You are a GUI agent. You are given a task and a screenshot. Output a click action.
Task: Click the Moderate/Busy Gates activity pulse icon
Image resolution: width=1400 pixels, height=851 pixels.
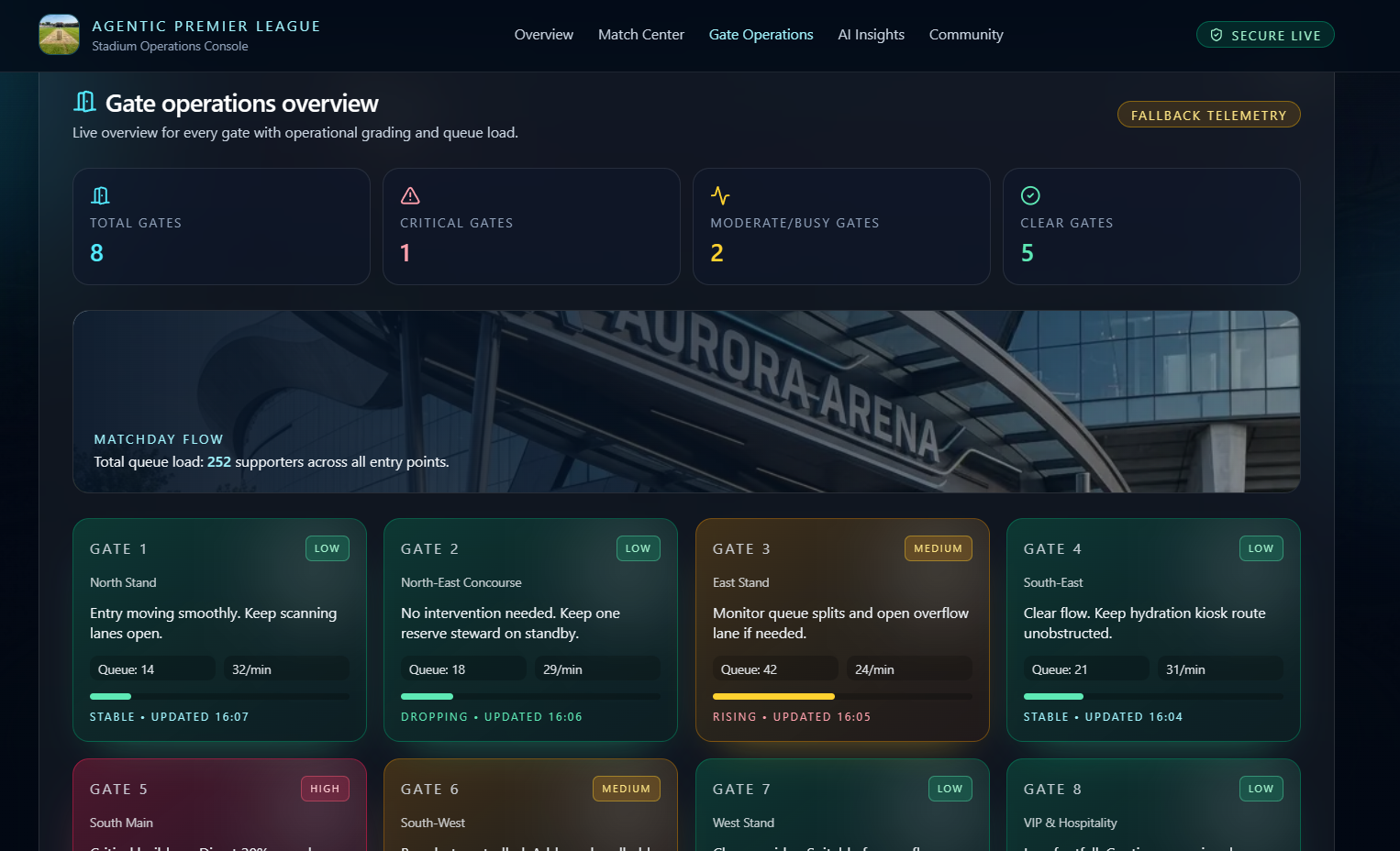coord(720,195)
